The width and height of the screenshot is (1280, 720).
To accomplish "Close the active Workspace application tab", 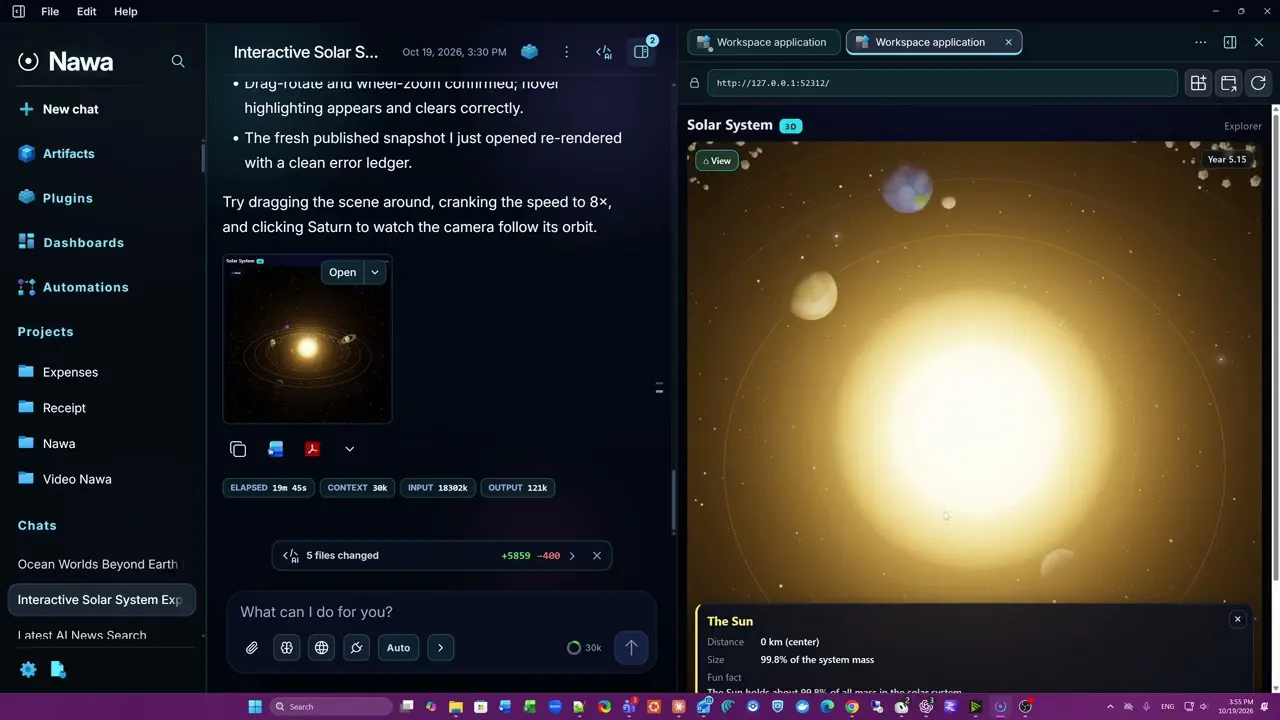I will (x=1008, y=42).
